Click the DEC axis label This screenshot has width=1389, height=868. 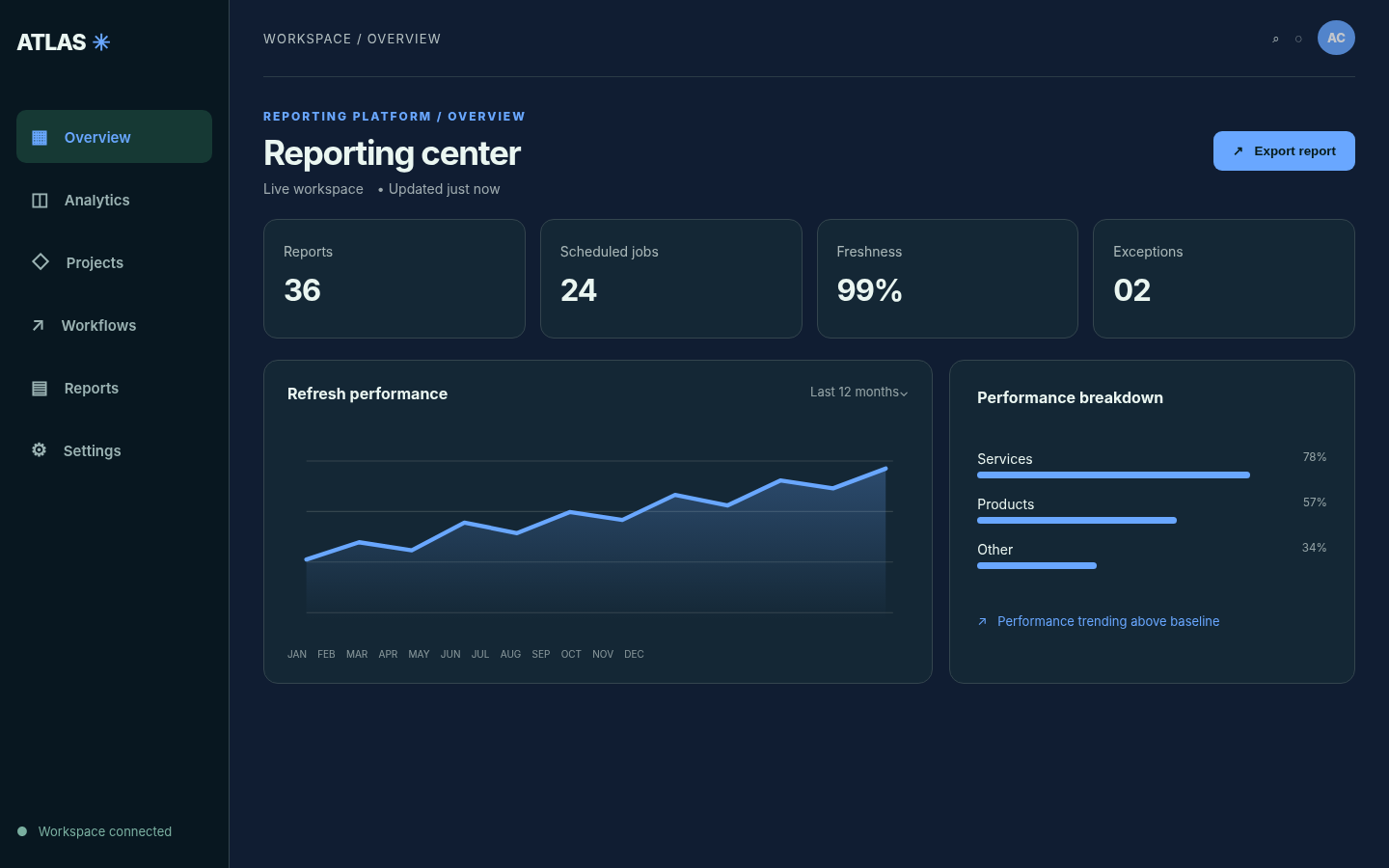tap(634, 654)
